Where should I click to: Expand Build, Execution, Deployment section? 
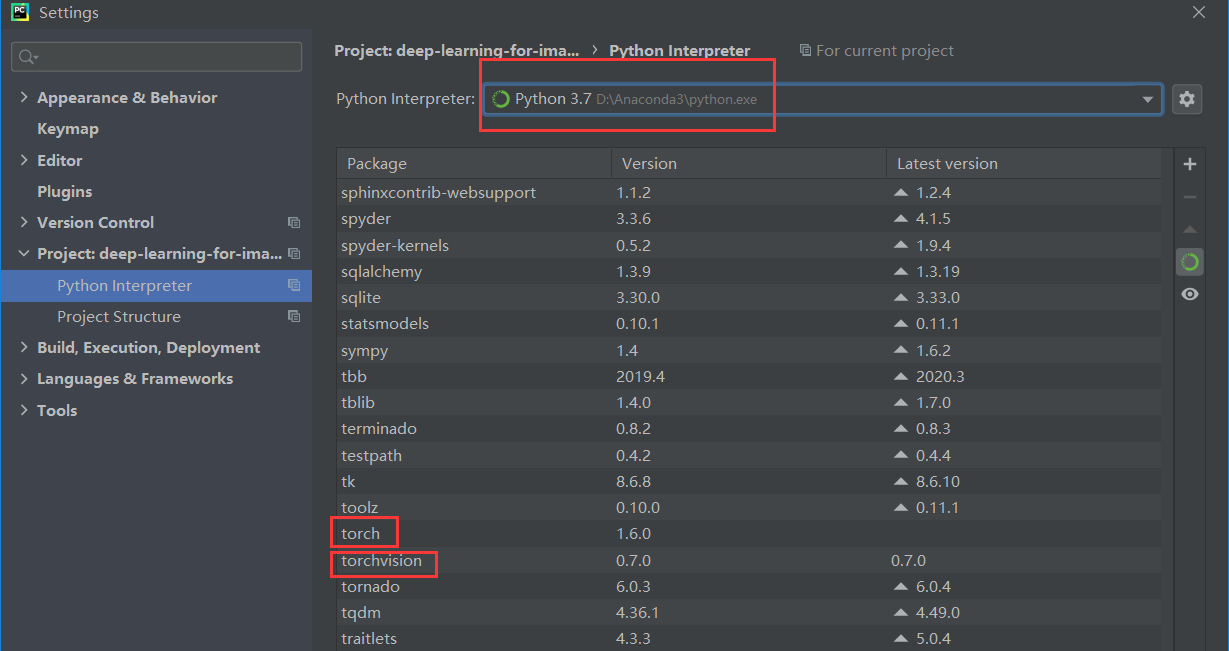(x=24, y=348)
